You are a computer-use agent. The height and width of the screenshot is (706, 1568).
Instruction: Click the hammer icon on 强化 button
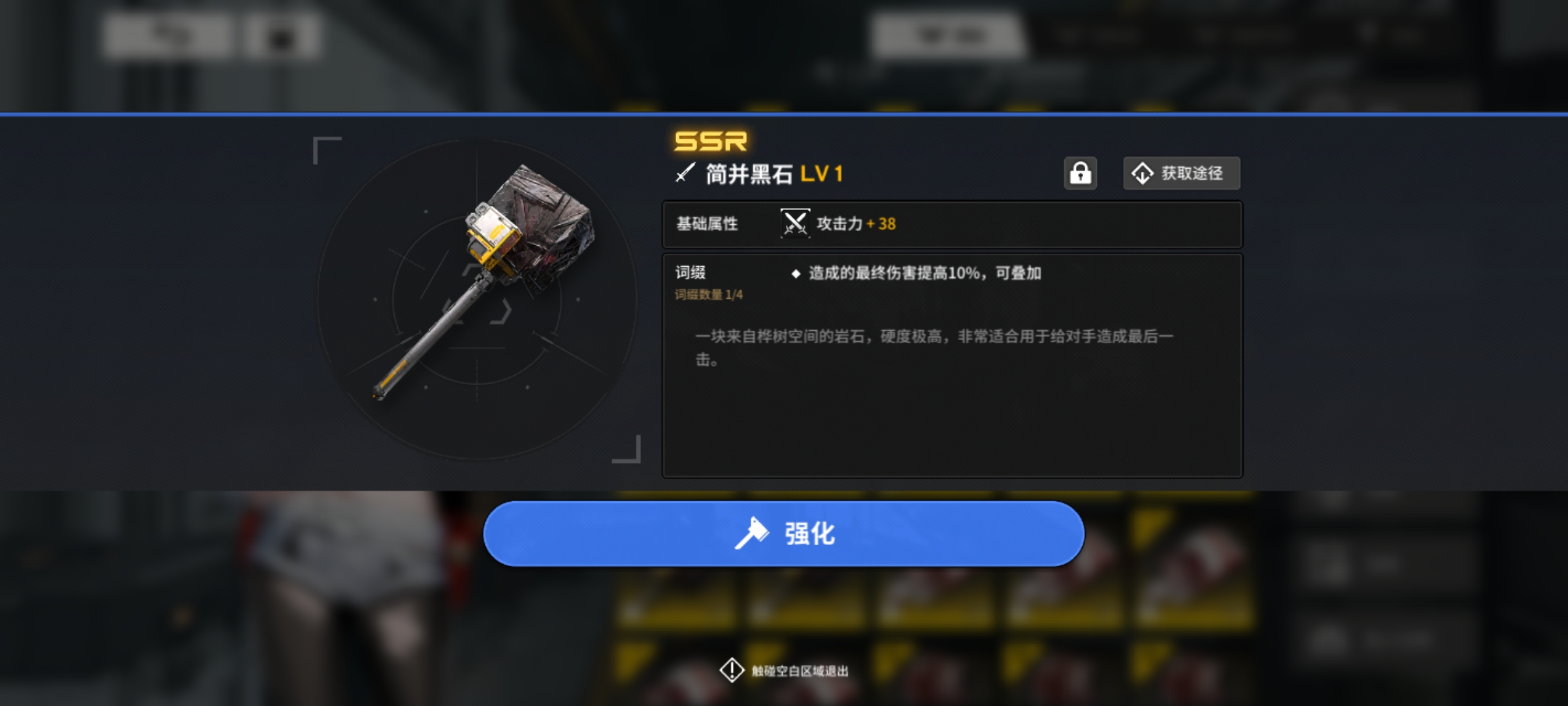[x=751, y=533]
